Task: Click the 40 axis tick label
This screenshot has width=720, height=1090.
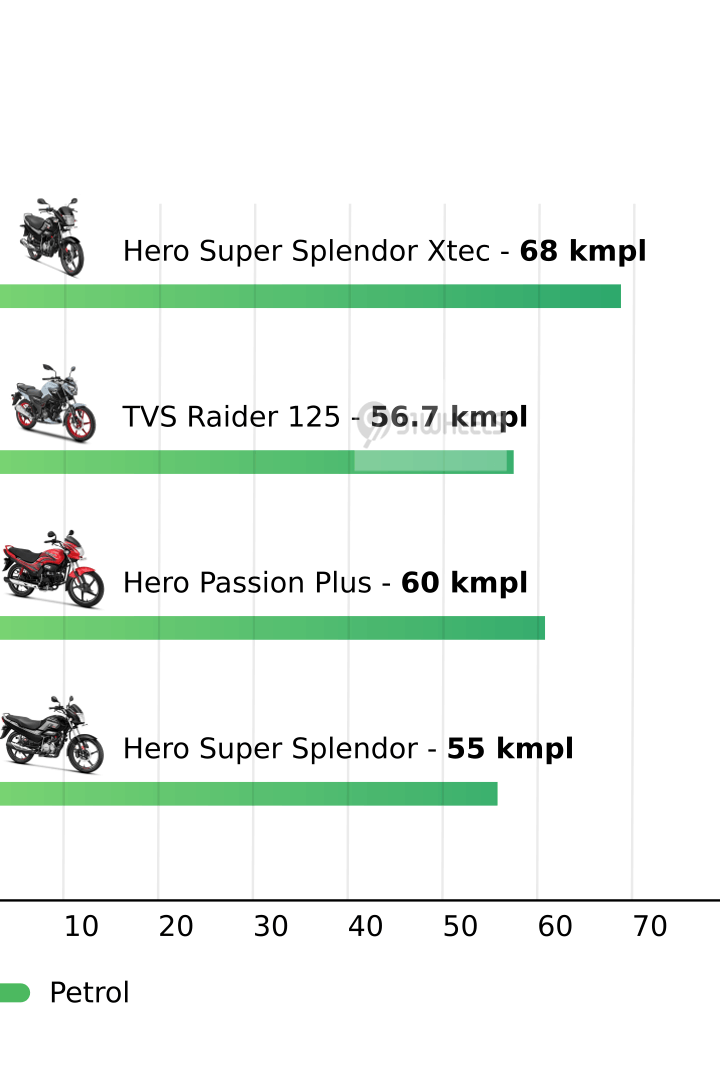Action: click(366, 927)
